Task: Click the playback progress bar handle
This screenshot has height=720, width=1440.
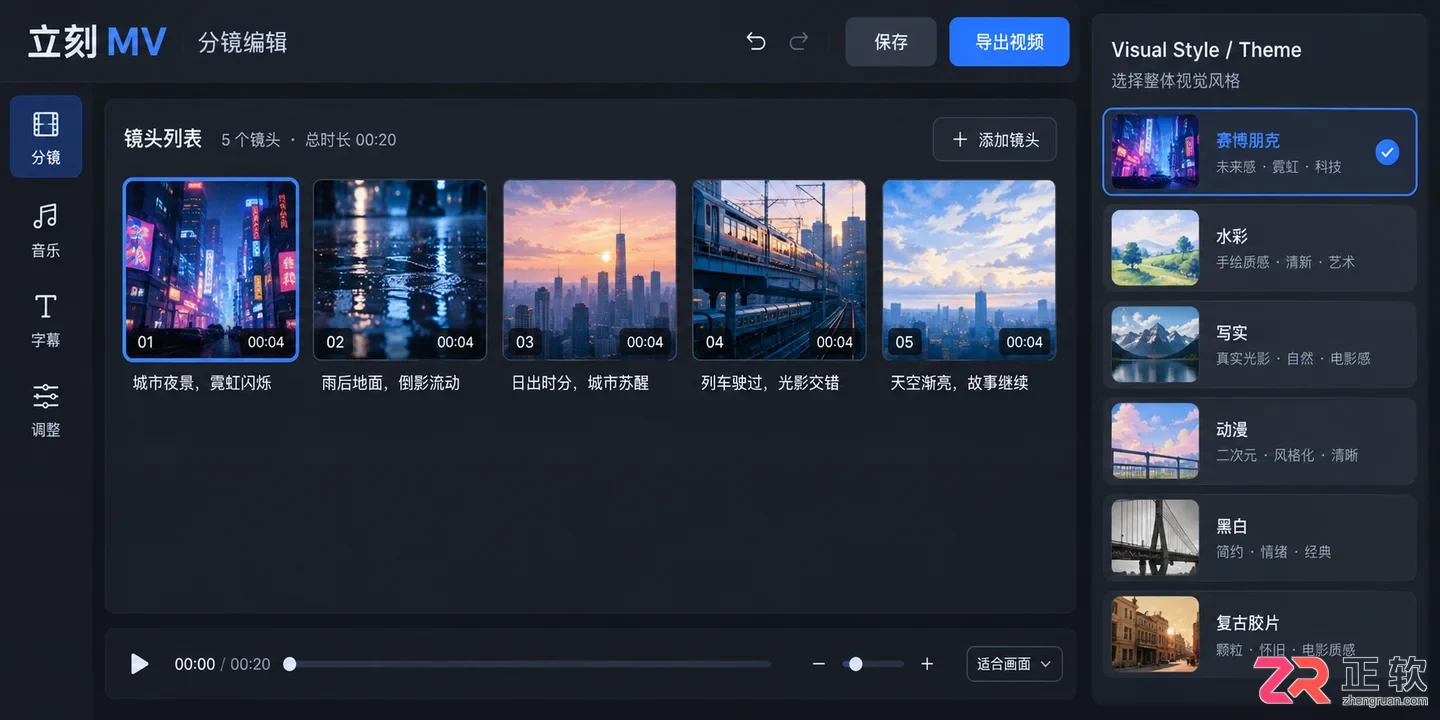Action: tap(290, 664)
